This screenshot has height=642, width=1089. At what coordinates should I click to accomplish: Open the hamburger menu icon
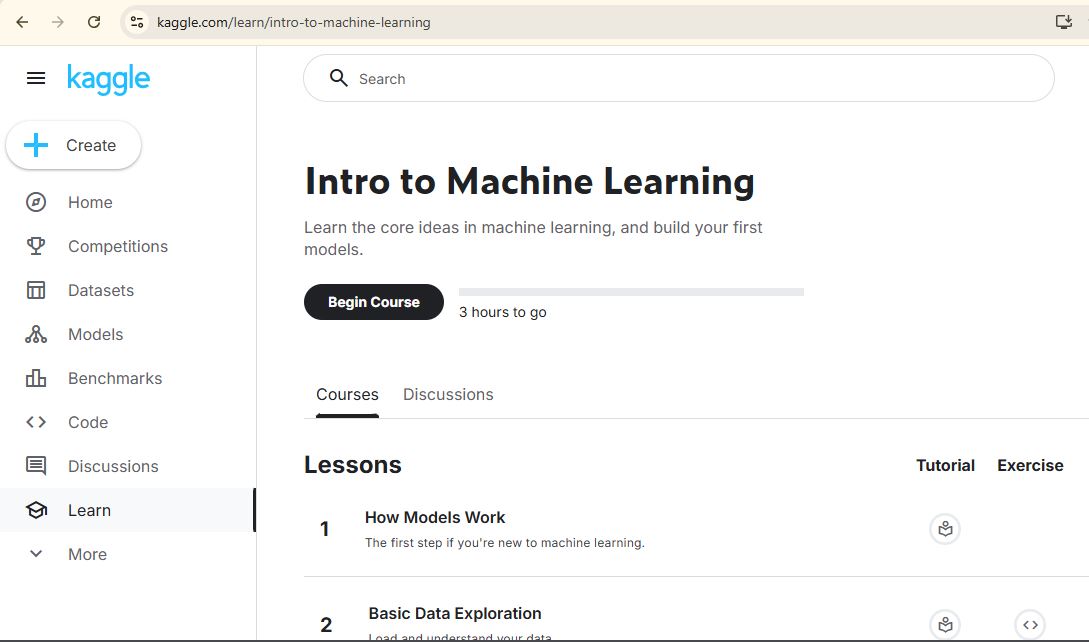pos(36,78)
